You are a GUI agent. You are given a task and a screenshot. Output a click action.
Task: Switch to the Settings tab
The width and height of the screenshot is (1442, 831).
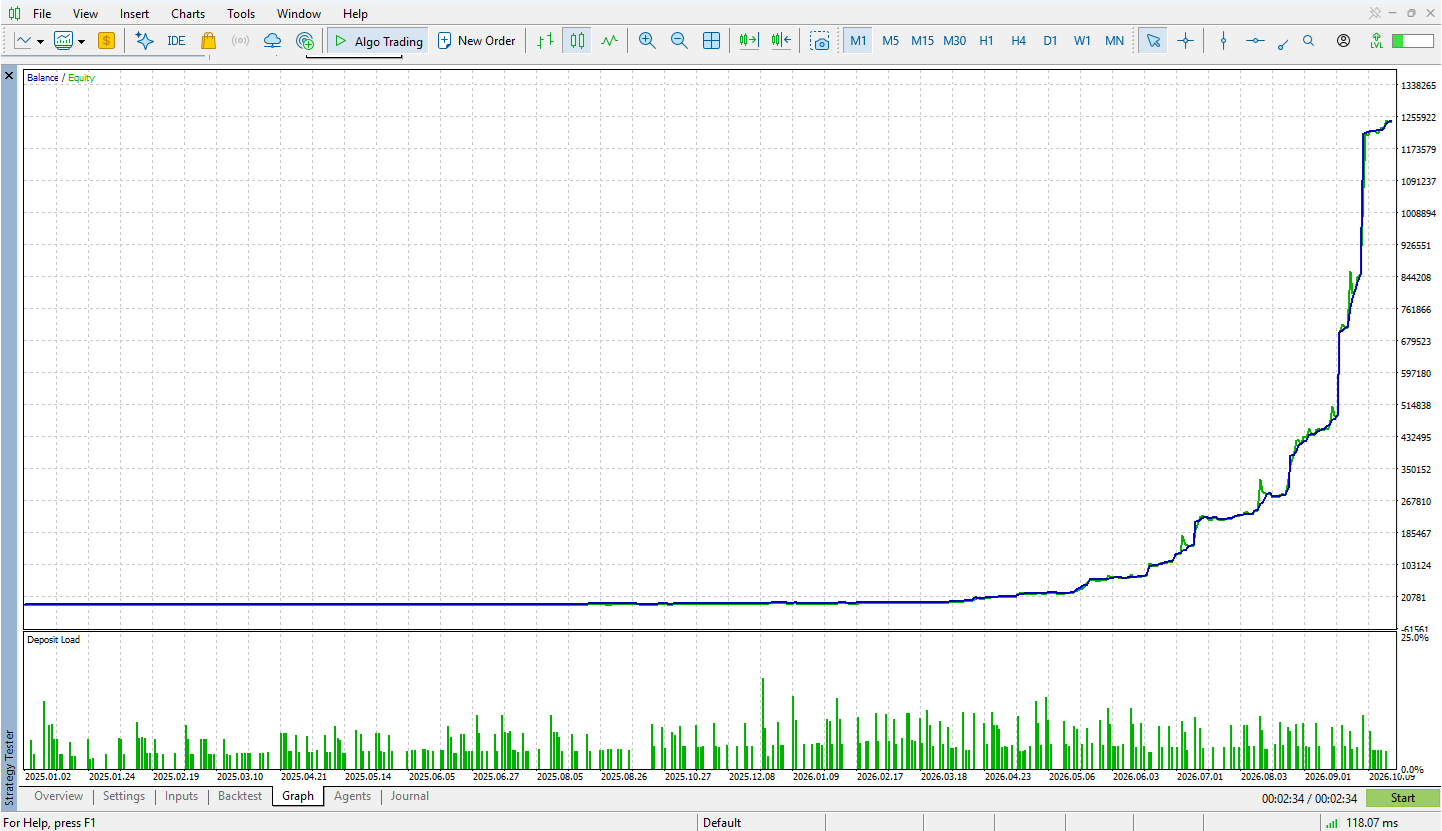point(124,796)
